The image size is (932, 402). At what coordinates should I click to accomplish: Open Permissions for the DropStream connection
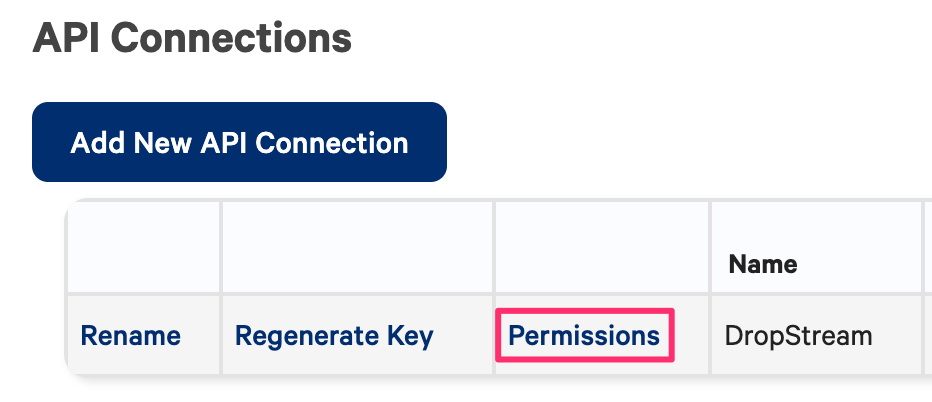click(584, 336)
